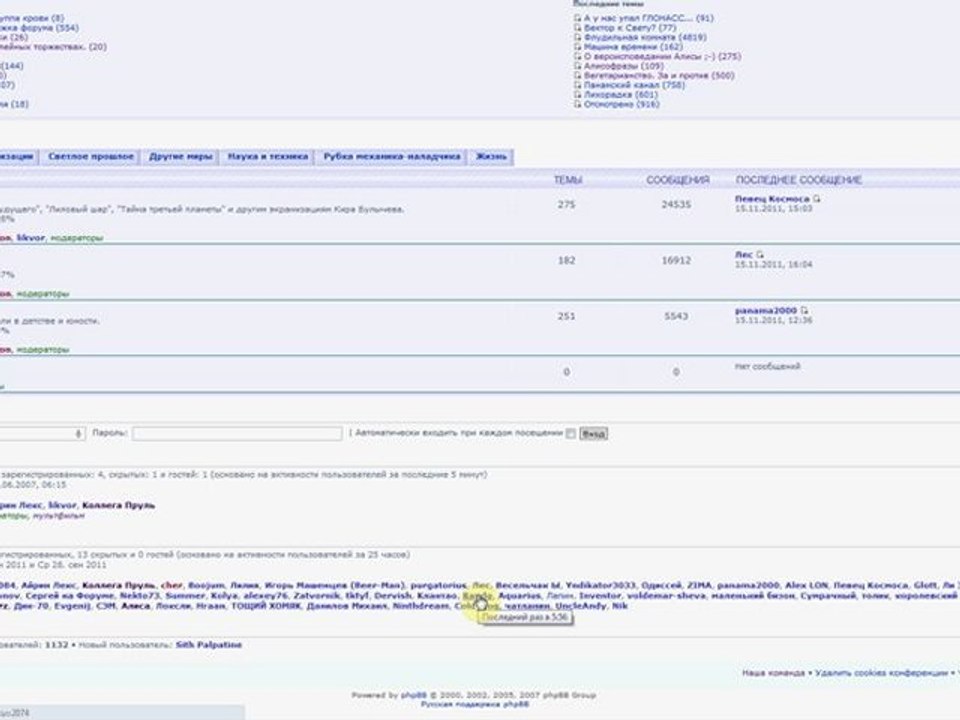The width and height of the screenshot is (960, 720).
Task: Open last post icon next to Лес author
Action: tap(760, 255)
